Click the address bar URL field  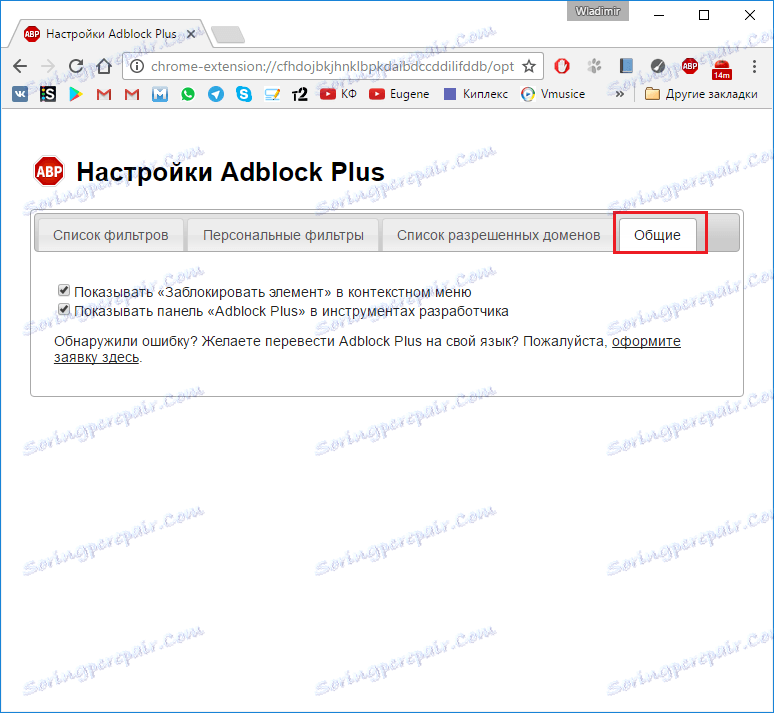[x=332, y=66]
